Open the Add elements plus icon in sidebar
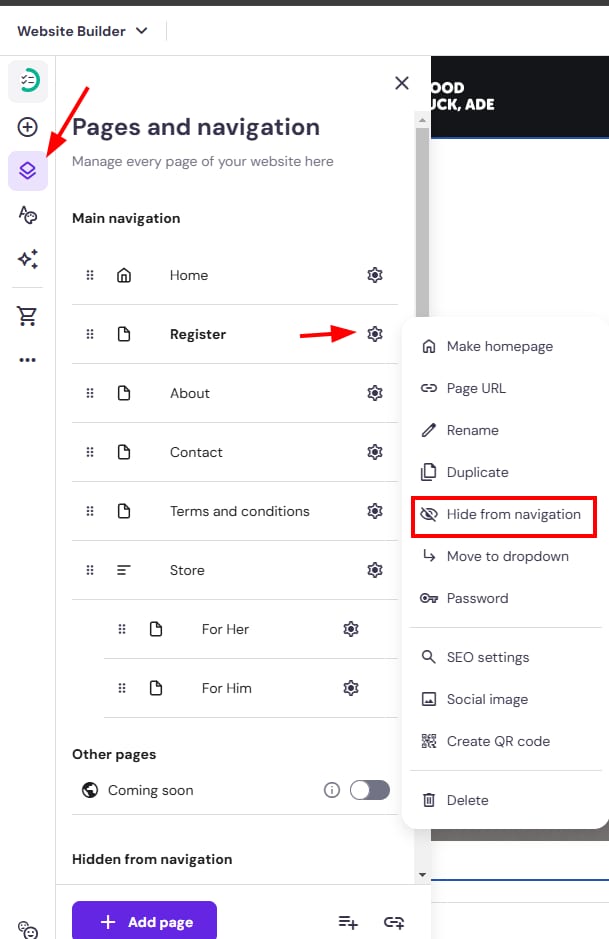Viewport: 609px width, 939px height. click(28, 127)
